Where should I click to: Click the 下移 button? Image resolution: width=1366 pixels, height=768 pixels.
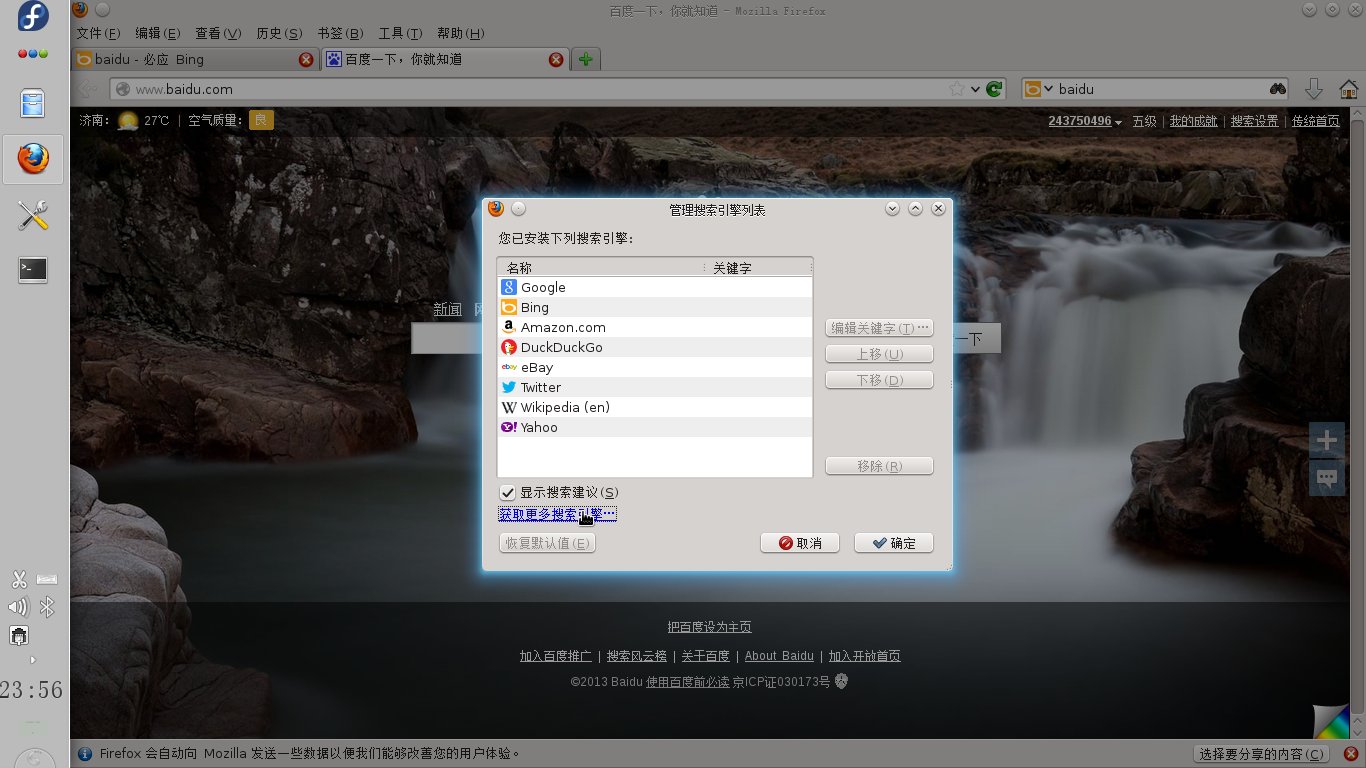879,380
